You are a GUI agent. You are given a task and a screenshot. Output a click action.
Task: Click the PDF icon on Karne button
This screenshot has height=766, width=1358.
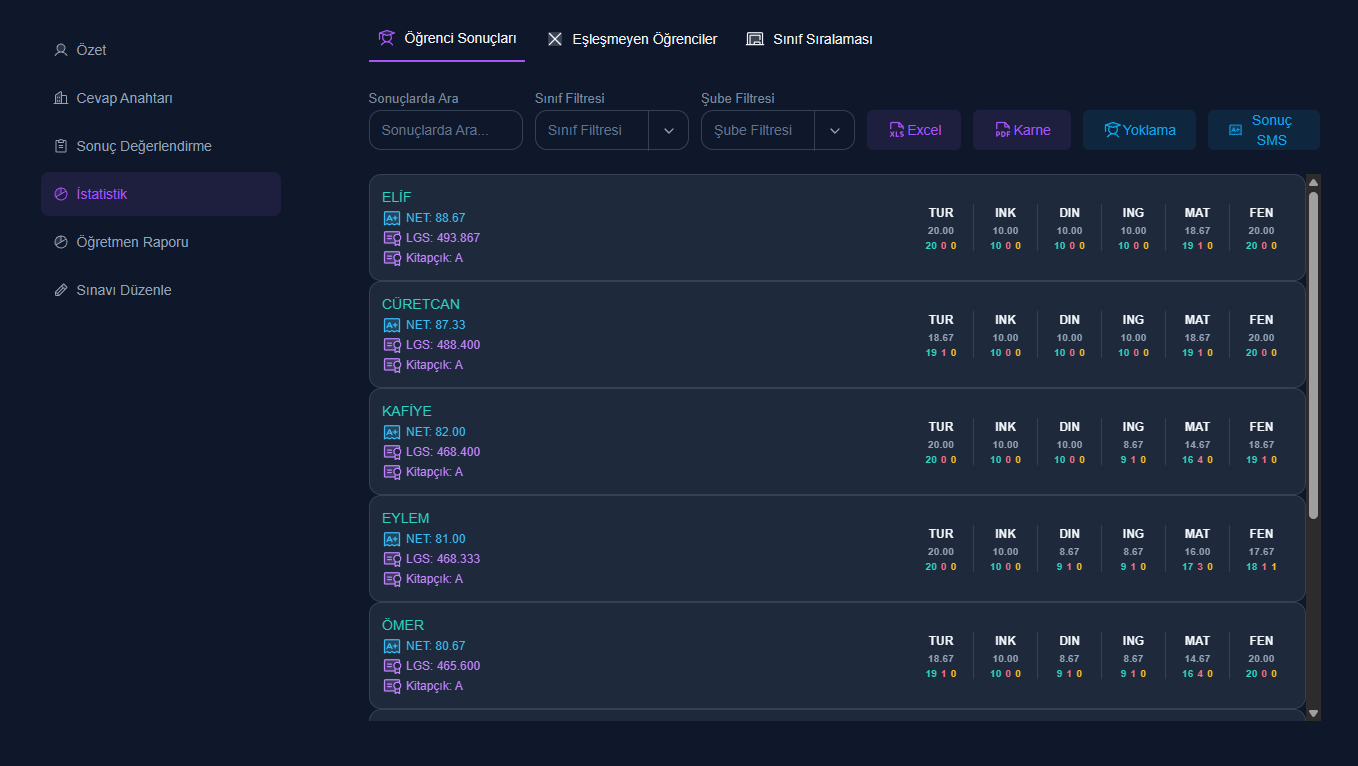pos(1003,131)
